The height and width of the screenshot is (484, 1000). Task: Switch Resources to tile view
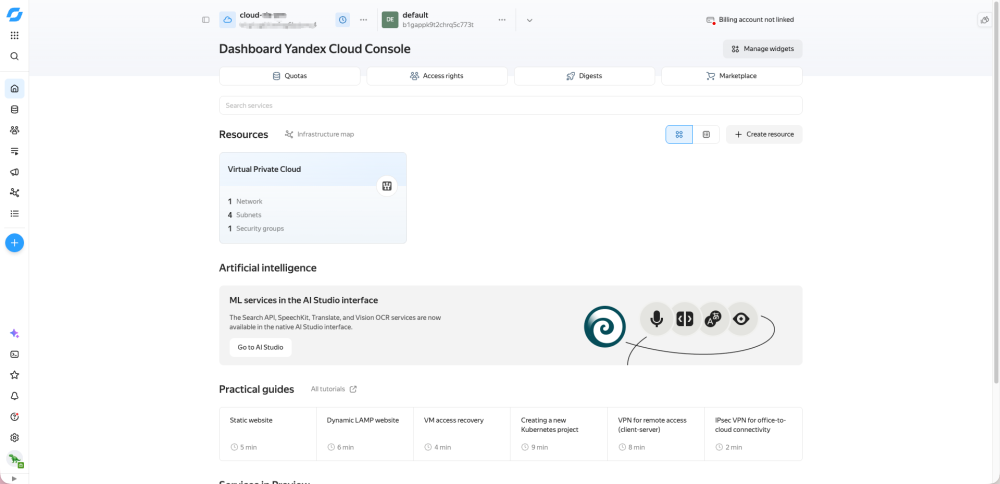pyautogui.click(x=679, y=135)
